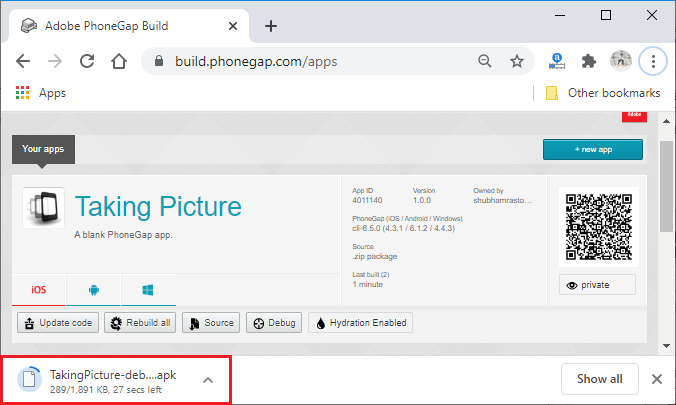Screen dimensions: 676x405
Task: Click 'A blank PhoneGap app.' description
Action: click(123, 235)
